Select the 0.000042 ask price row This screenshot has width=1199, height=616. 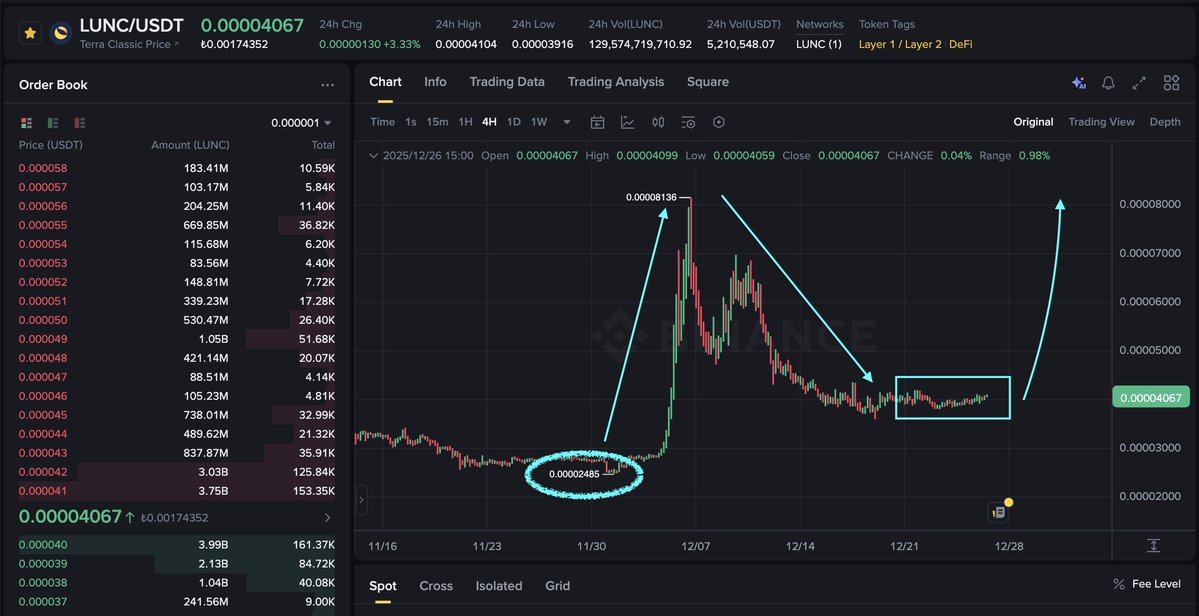coord(177,472)
